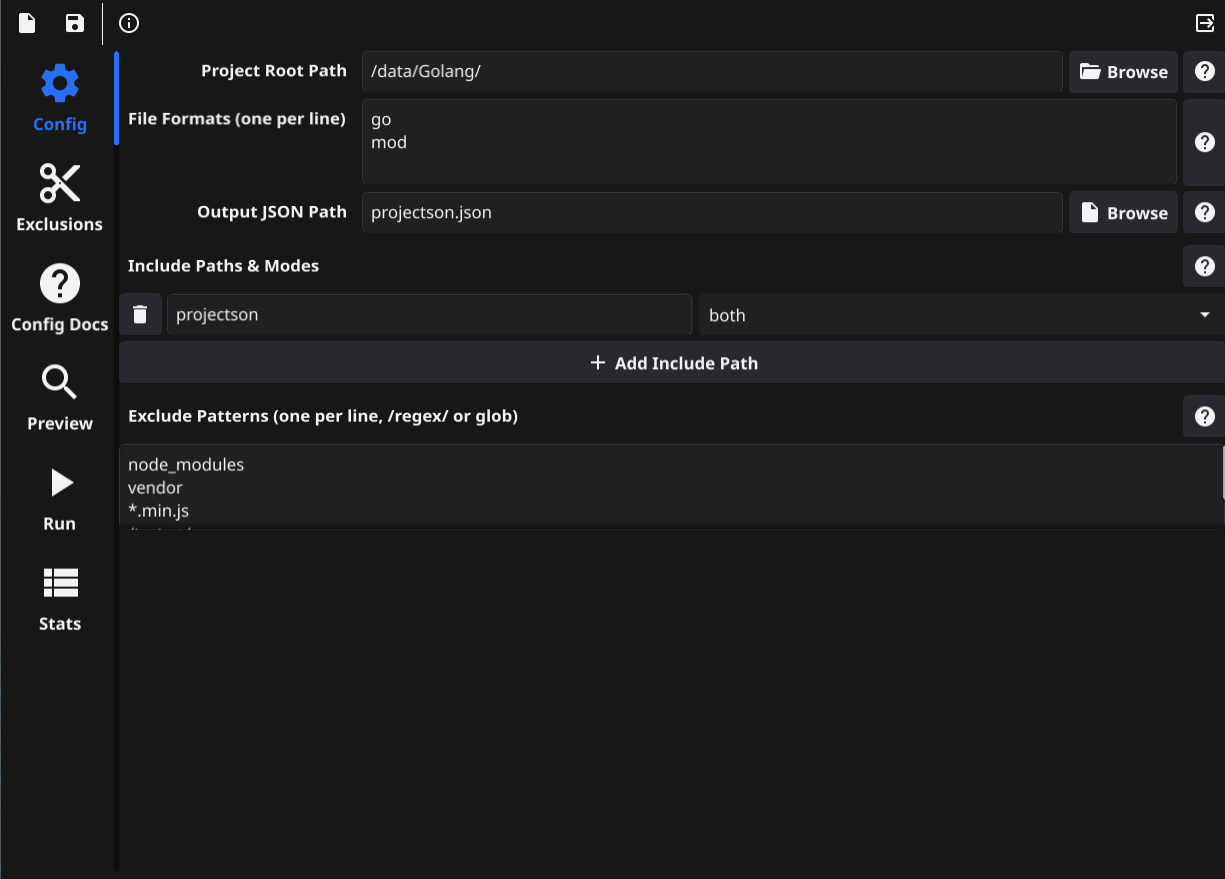Open the info about icon
The height and width of the screenshot is (879, 1225).
tap(129, 23)
